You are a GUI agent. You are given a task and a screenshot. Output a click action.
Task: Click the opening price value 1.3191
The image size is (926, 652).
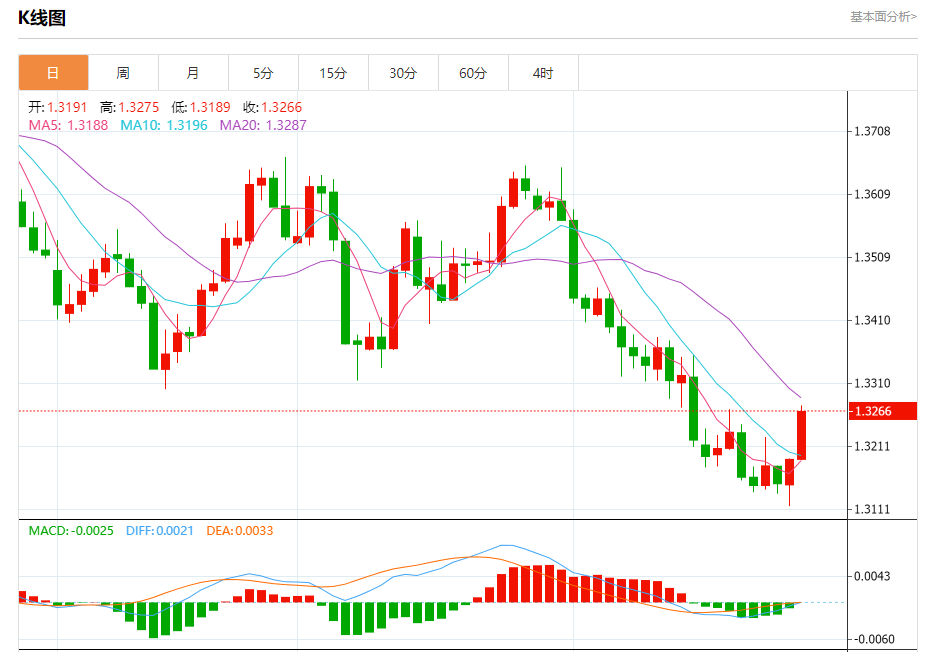tap(67, 107)
